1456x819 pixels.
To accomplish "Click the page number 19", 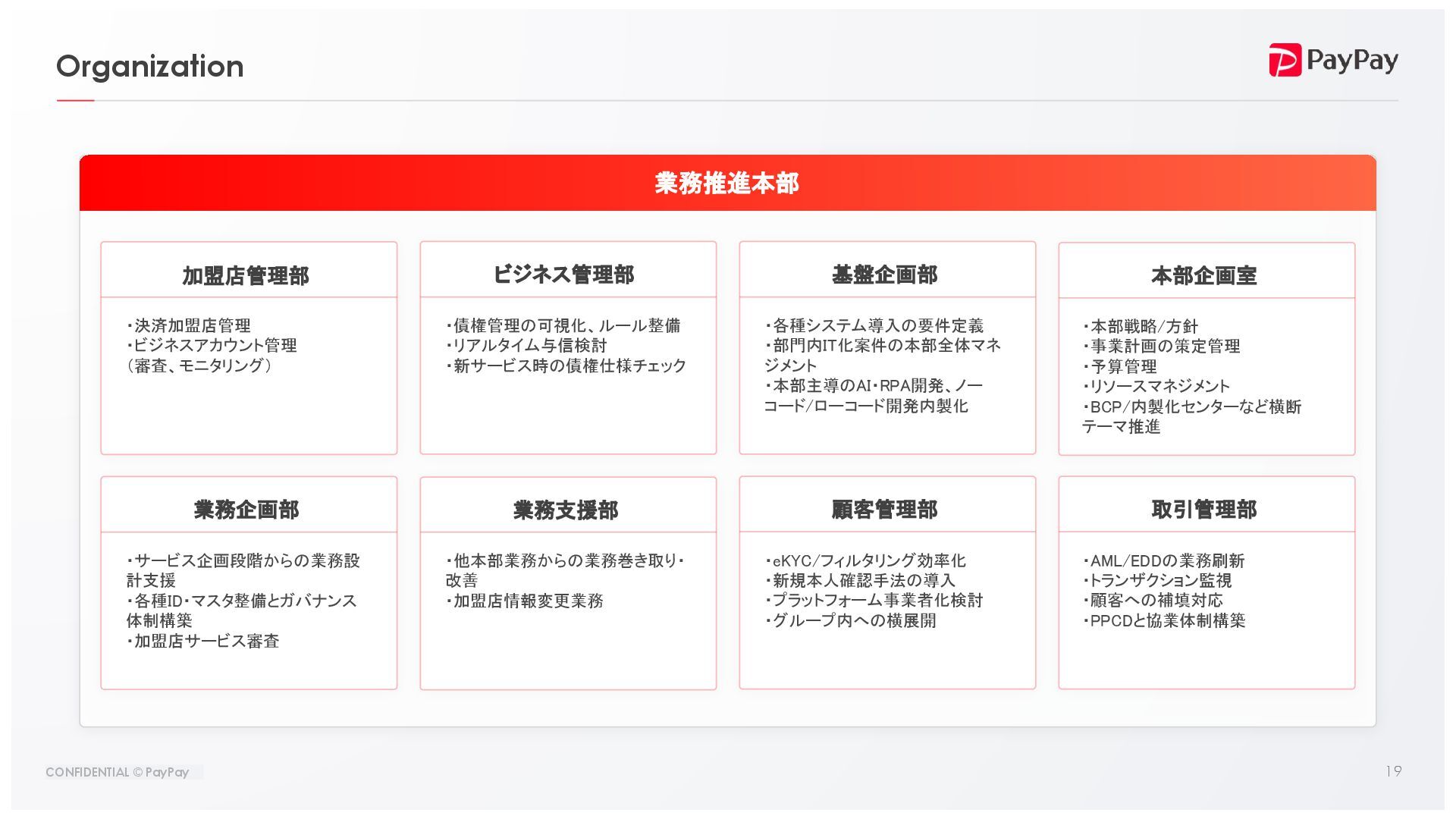I will click(x=1393, y=771).
